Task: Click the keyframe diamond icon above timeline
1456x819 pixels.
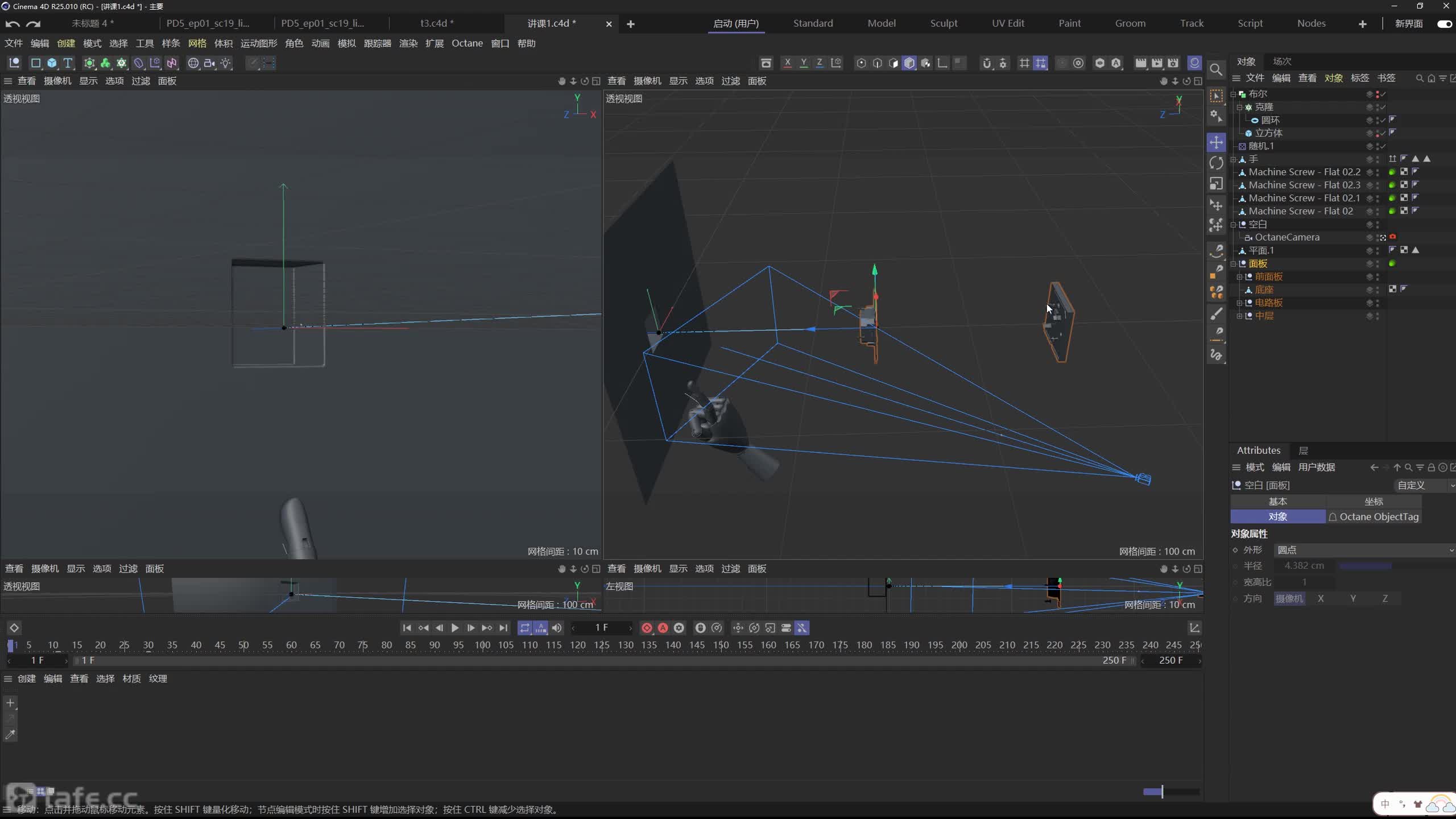Action: click(14, 628)
